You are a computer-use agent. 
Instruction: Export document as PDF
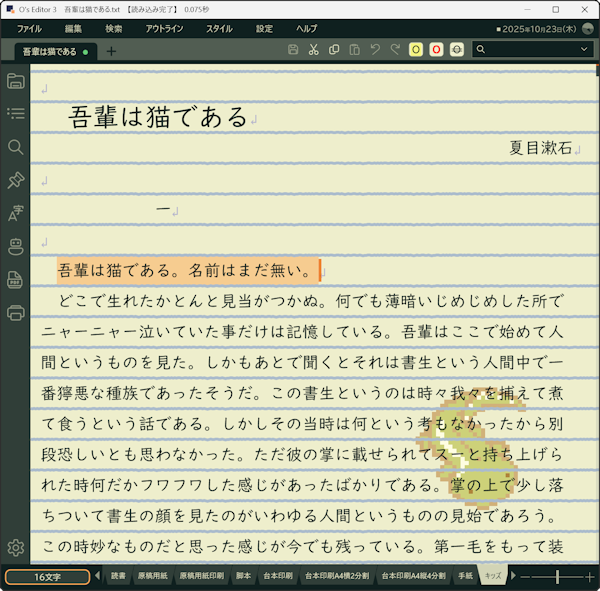[x=15, y=279]
